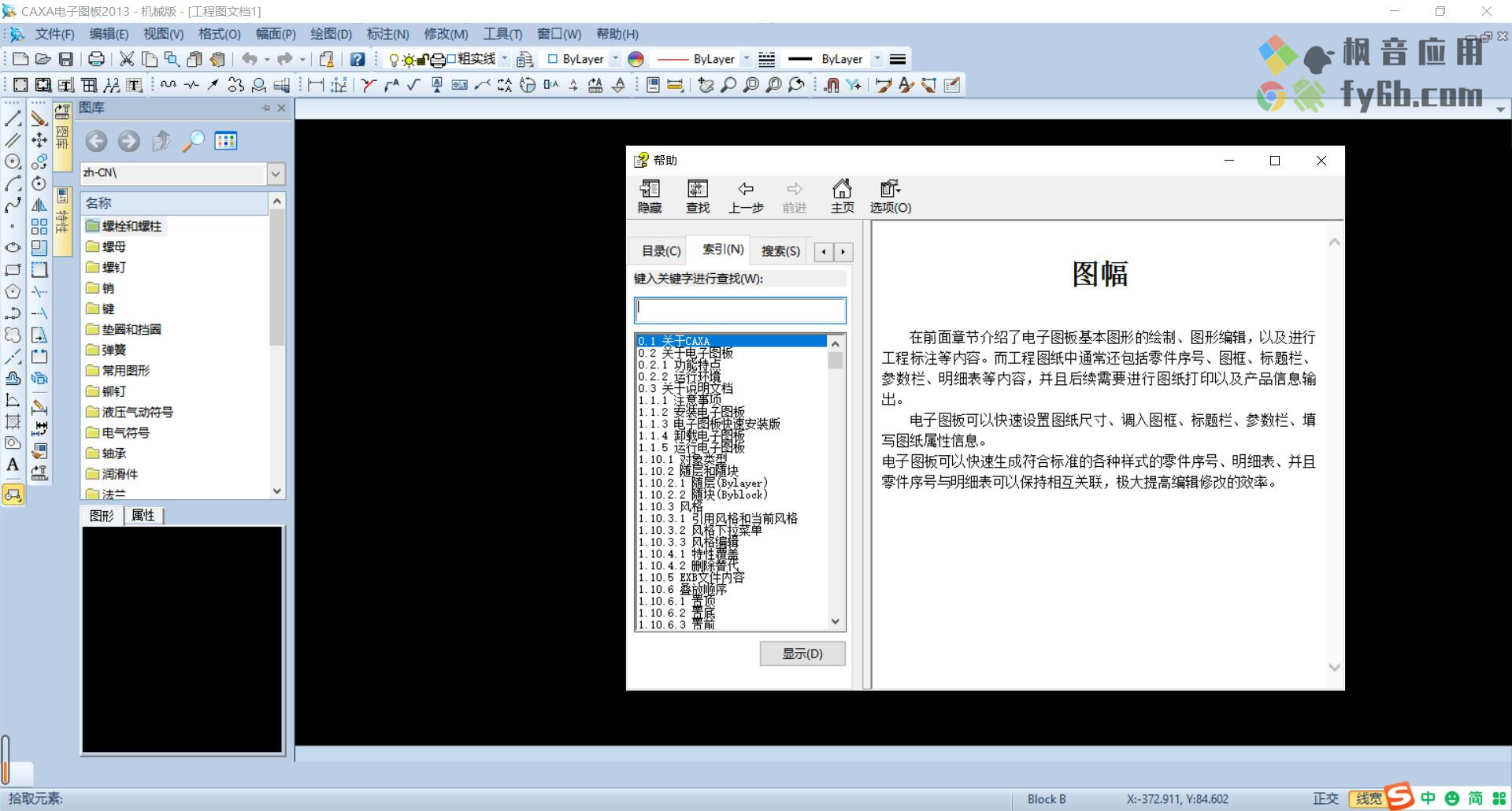This screenshot has width=1512, height=811.
Task: Click the Rotate tool icon
Action: tap(39, 183)
